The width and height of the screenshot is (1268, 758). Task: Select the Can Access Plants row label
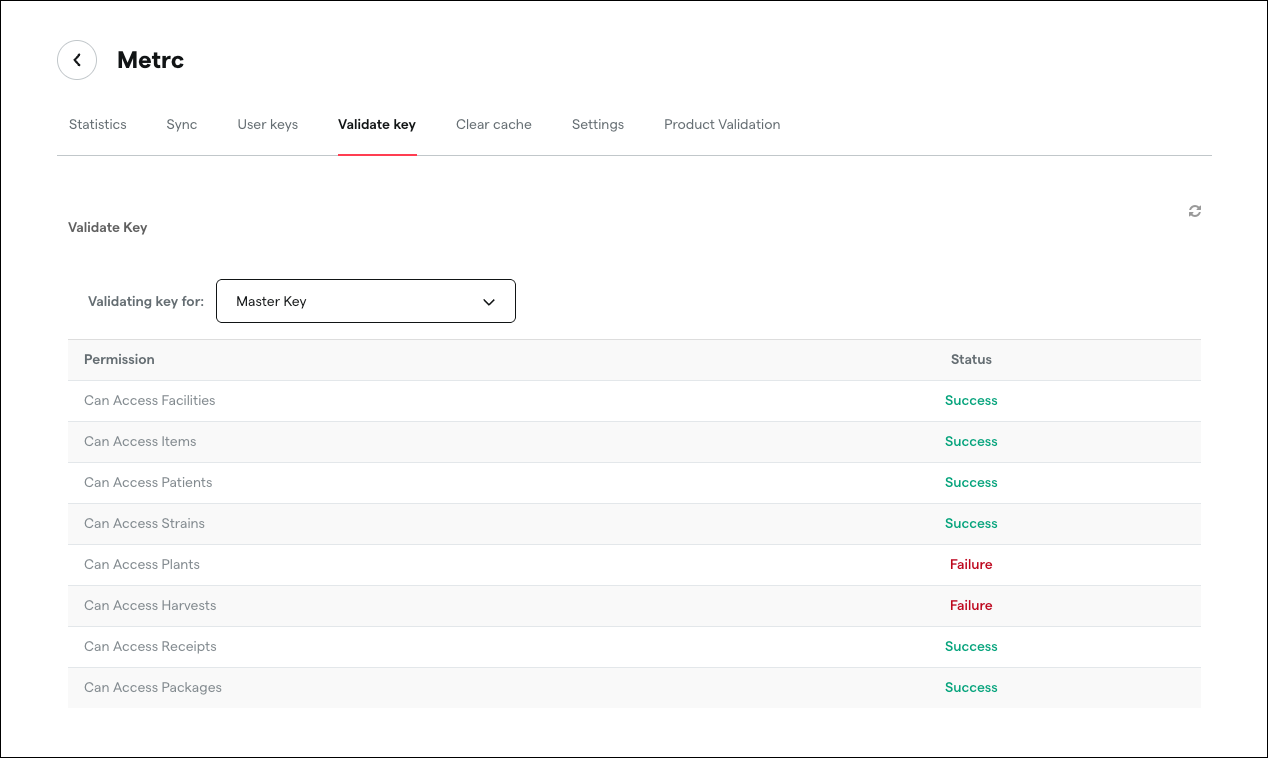tap(142, 564)
